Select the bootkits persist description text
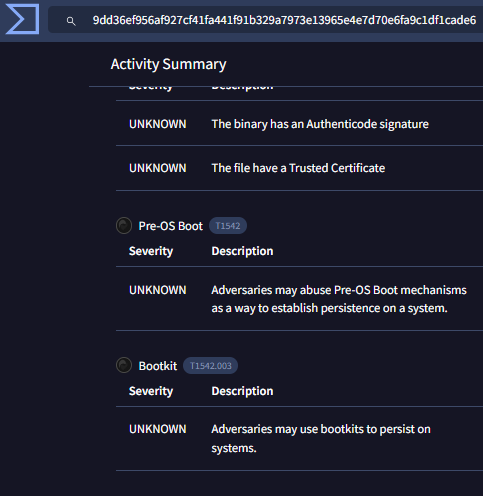The height and width of the screenshot is (496, 483). (321, 438)
